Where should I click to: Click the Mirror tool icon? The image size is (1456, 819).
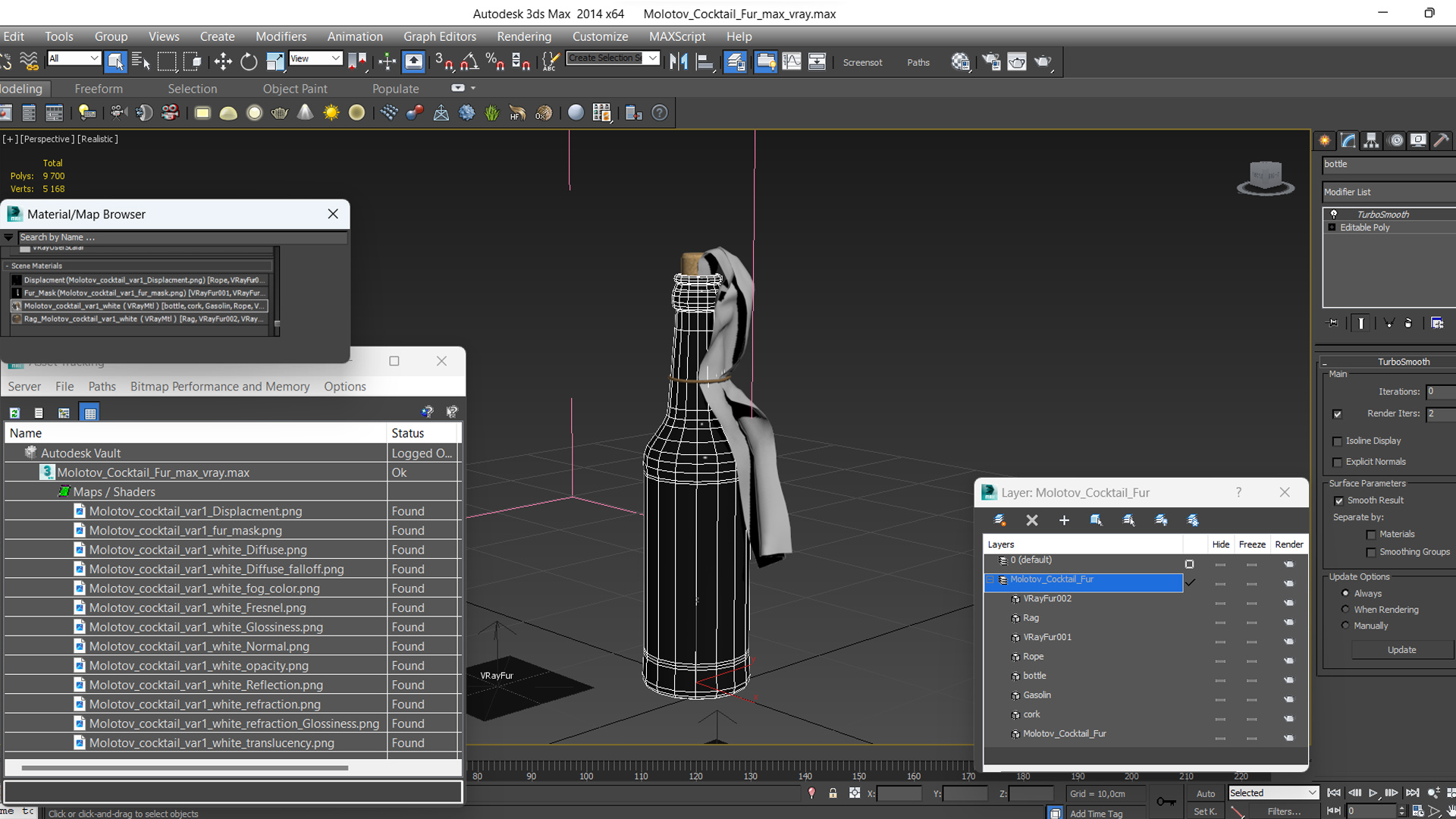click(679, 61)
